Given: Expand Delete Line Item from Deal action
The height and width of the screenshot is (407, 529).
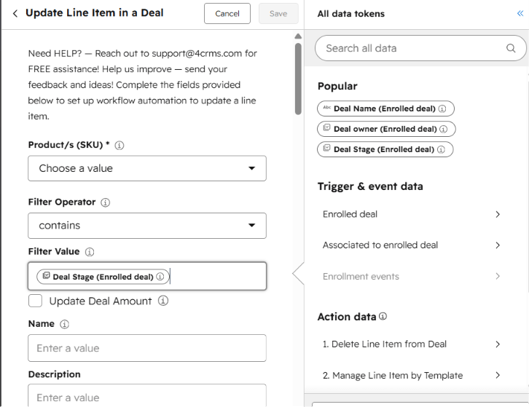Looking at the screenshot, I should (x=411, y=344).
